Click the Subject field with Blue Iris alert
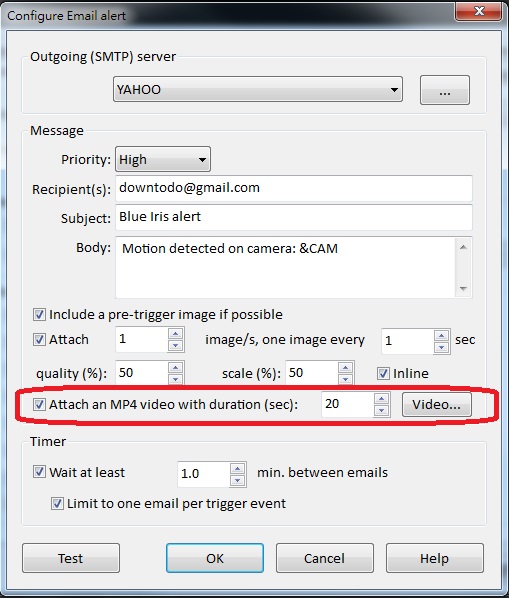509x598 pixels. 294,217
